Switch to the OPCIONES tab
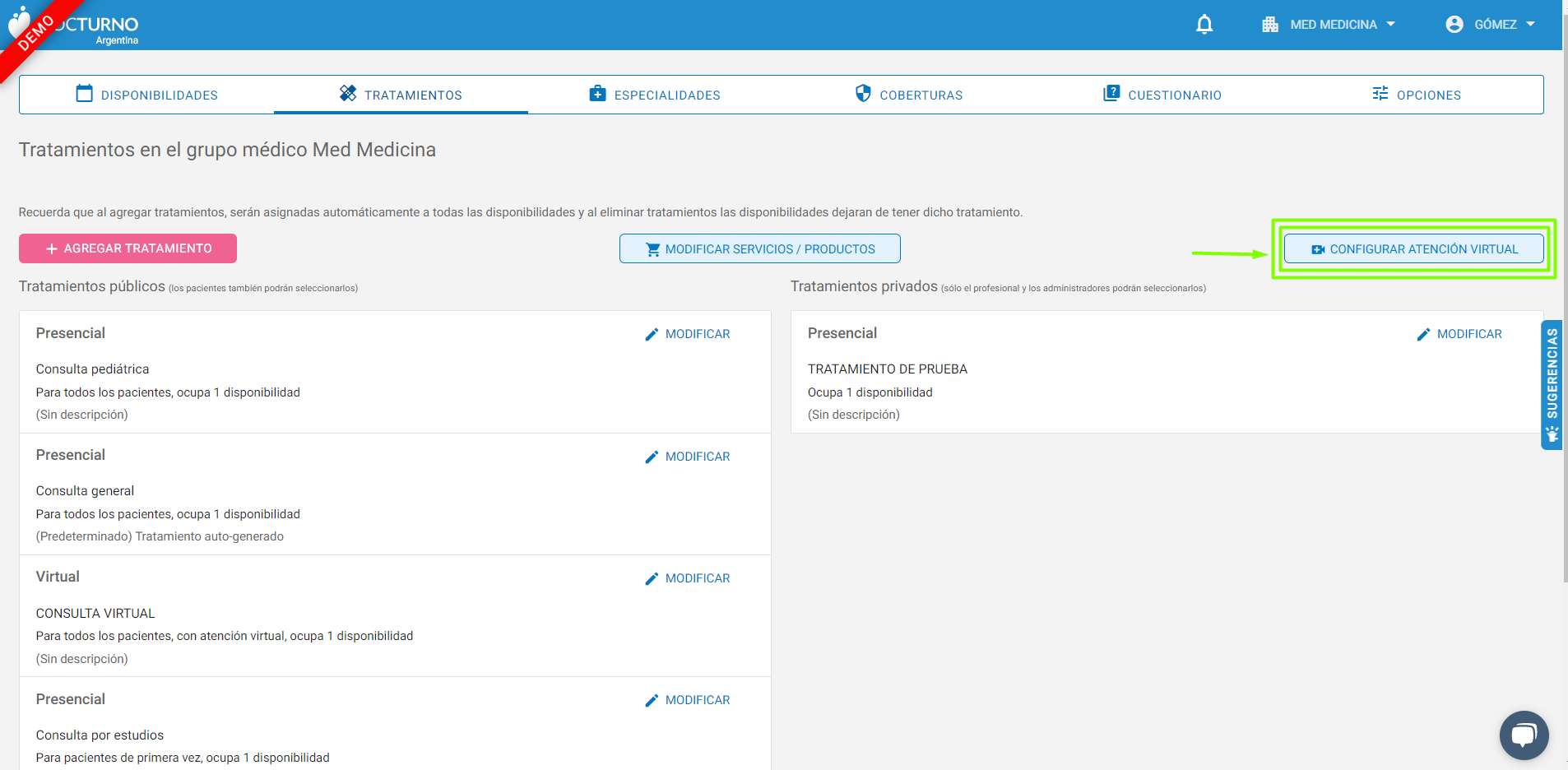Screen dimensions: 1568x770 tap(1417, 95)
